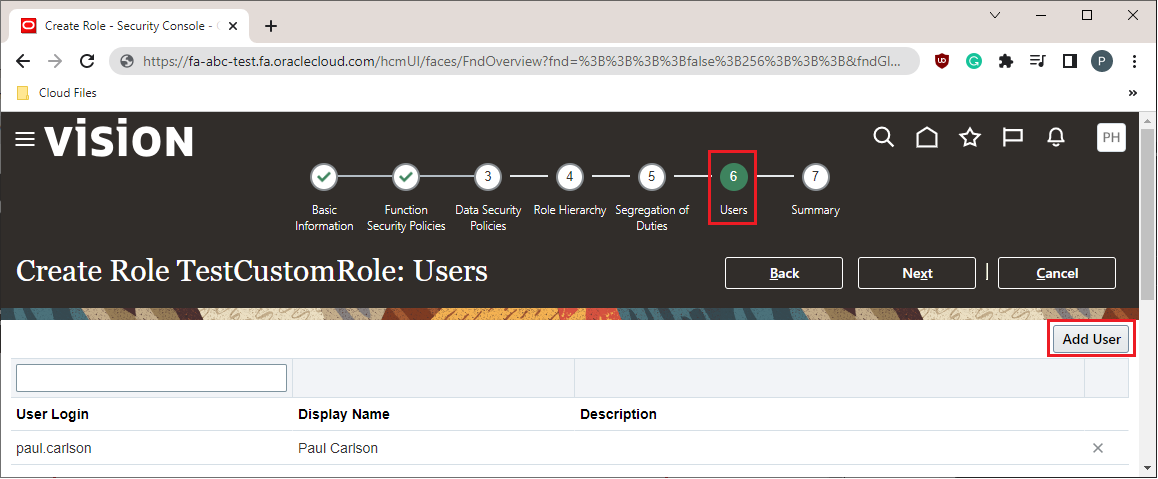The image size is (1158, 479).
Task: Open the Watchlist flag icon
Action: [x=1012, y=138]
